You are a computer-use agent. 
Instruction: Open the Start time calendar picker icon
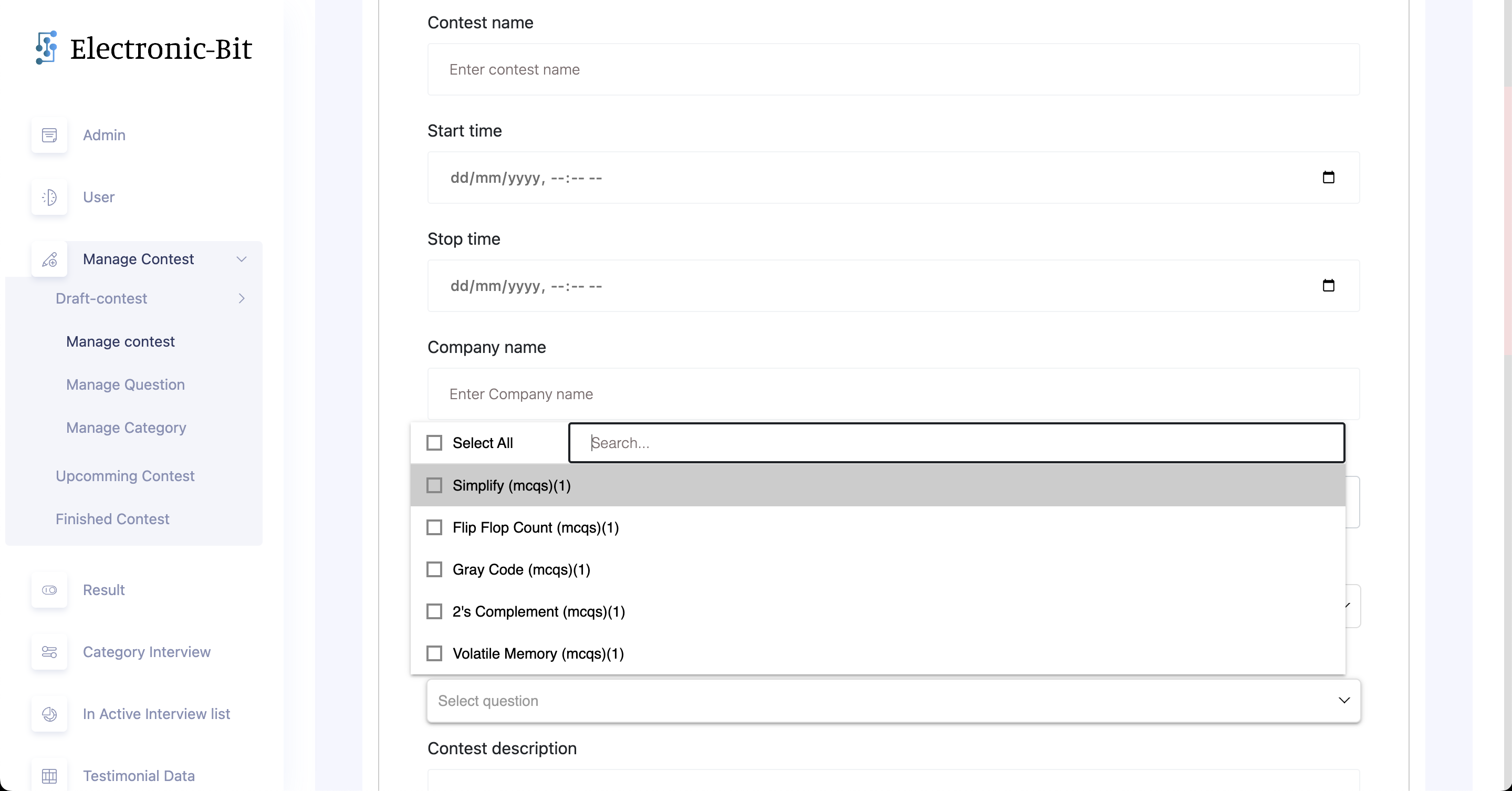pos(1328,177)
